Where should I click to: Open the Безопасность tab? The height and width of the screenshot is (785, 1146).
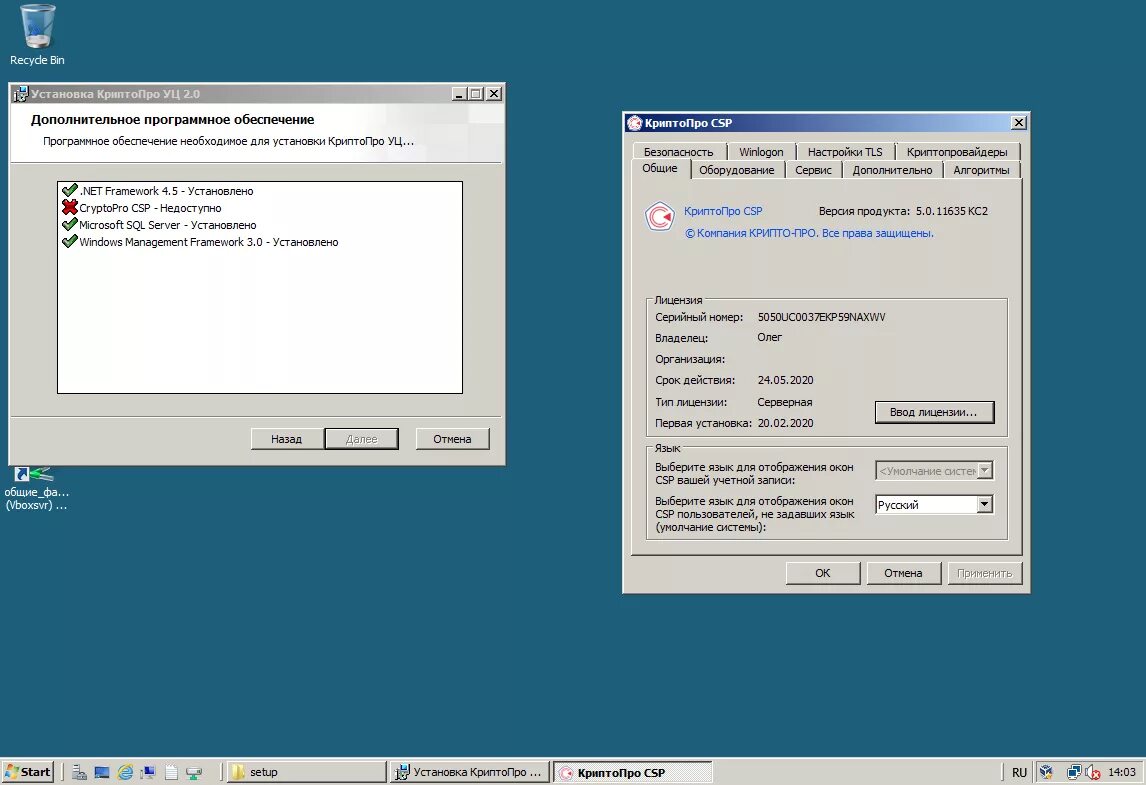(x=678, y=151)
